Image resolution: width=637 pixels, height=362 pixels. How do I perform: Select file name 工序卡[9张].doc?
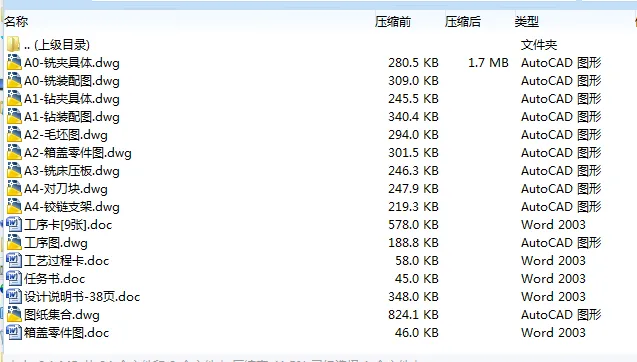68,225
